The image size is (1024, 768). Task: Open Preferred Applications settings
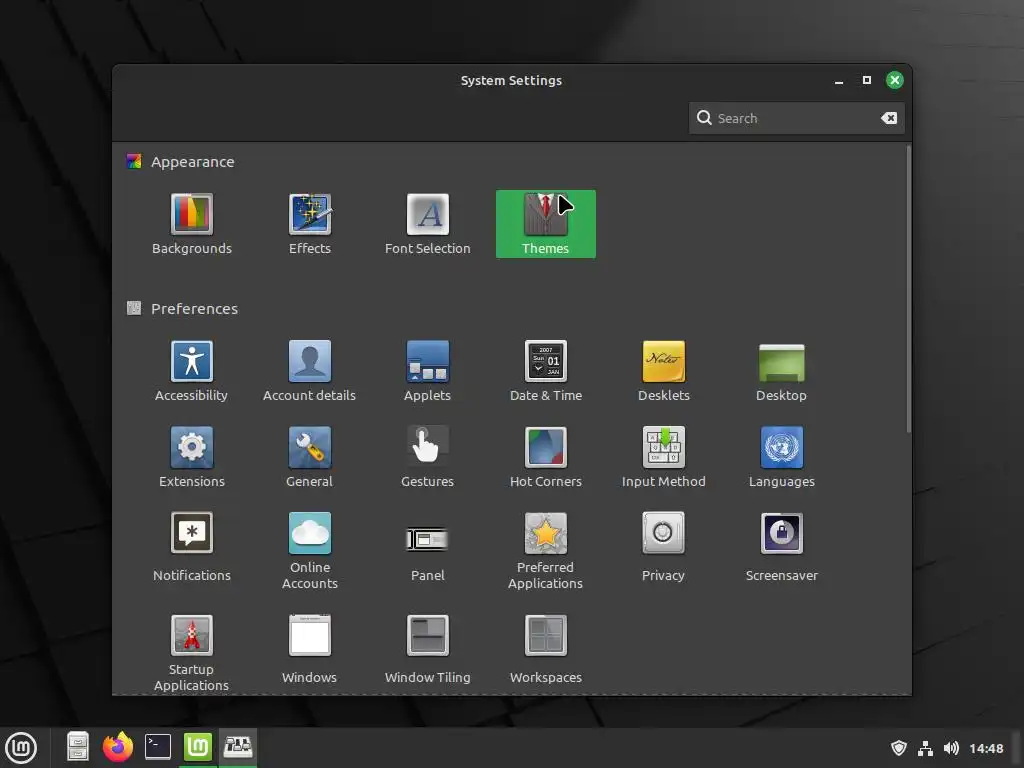(x=545, y=551)
